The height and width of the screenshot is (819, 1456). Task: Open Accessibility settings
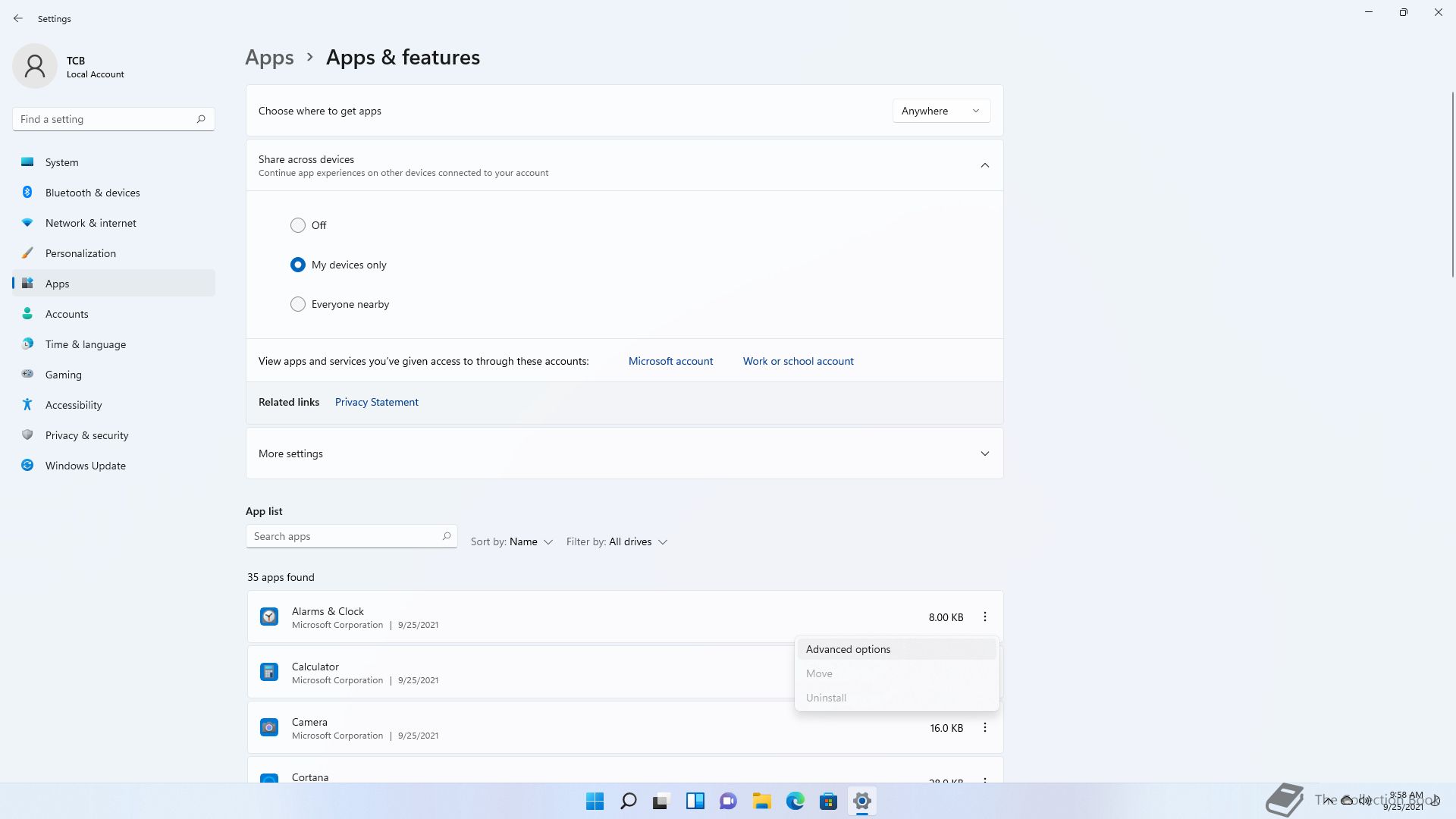(114, 405)
